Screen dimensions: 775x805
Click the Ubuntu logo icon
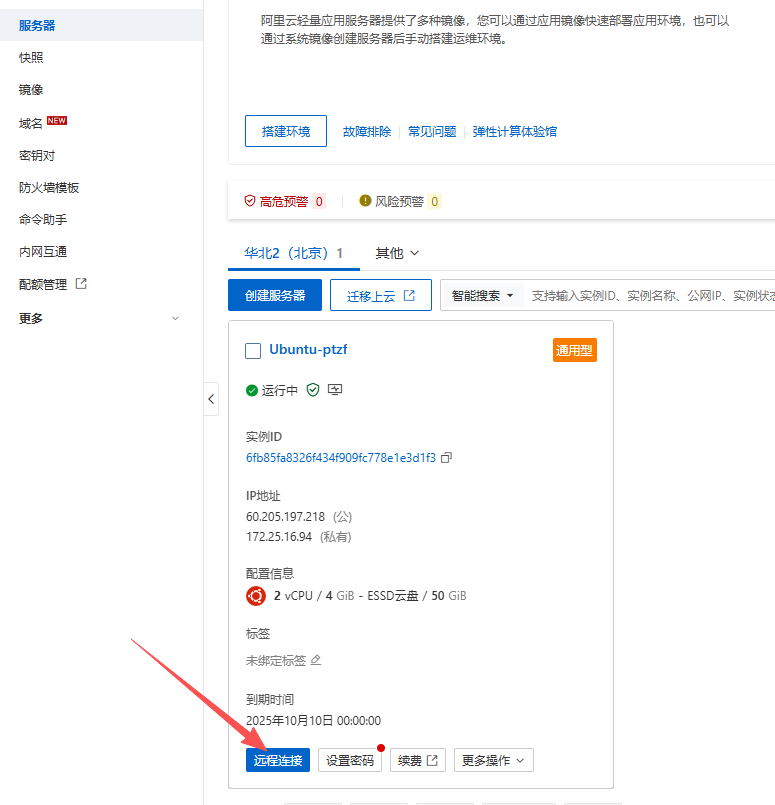(x=256, y=596)
